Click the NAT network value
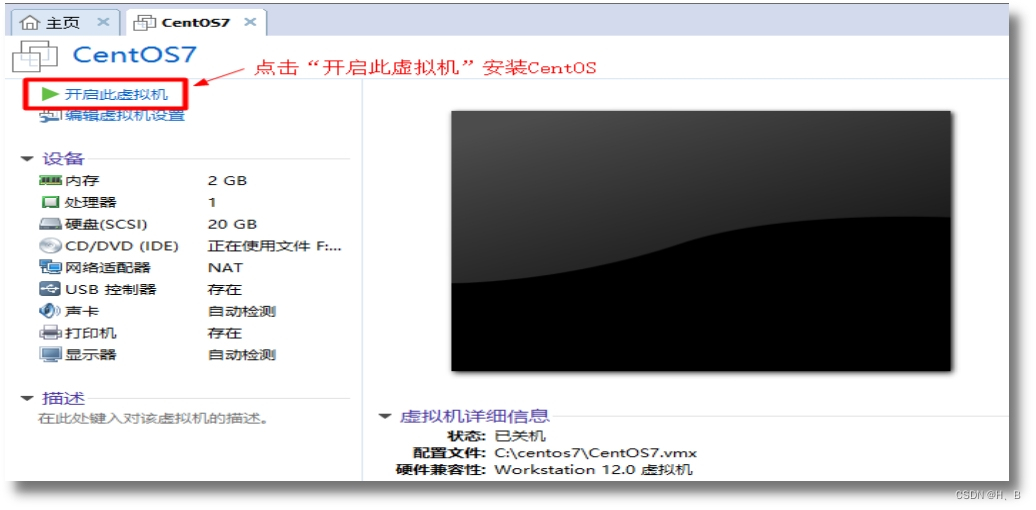 pyautogui.click(x=225, y=268)
